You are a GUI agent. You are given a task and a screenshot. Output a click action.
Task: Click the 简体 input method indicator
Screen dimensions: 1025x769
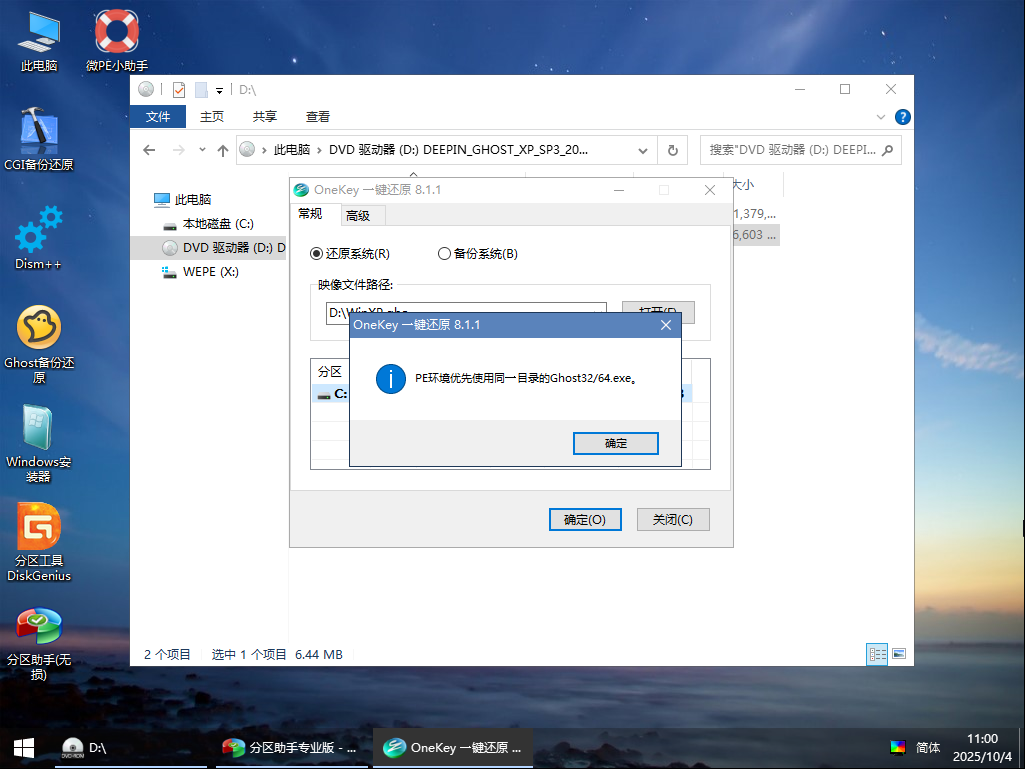pos(928,747)
